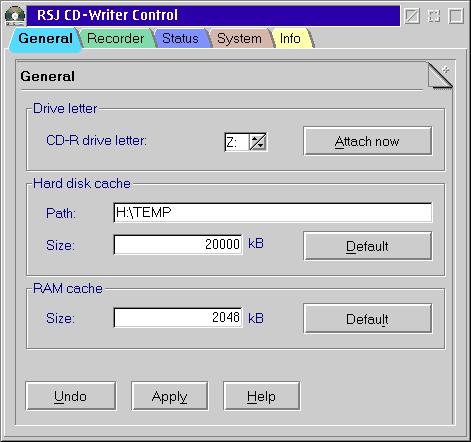Switch to the Status tab
The height and width of the screenshot is (442, 471).
[x=180, y=39]
